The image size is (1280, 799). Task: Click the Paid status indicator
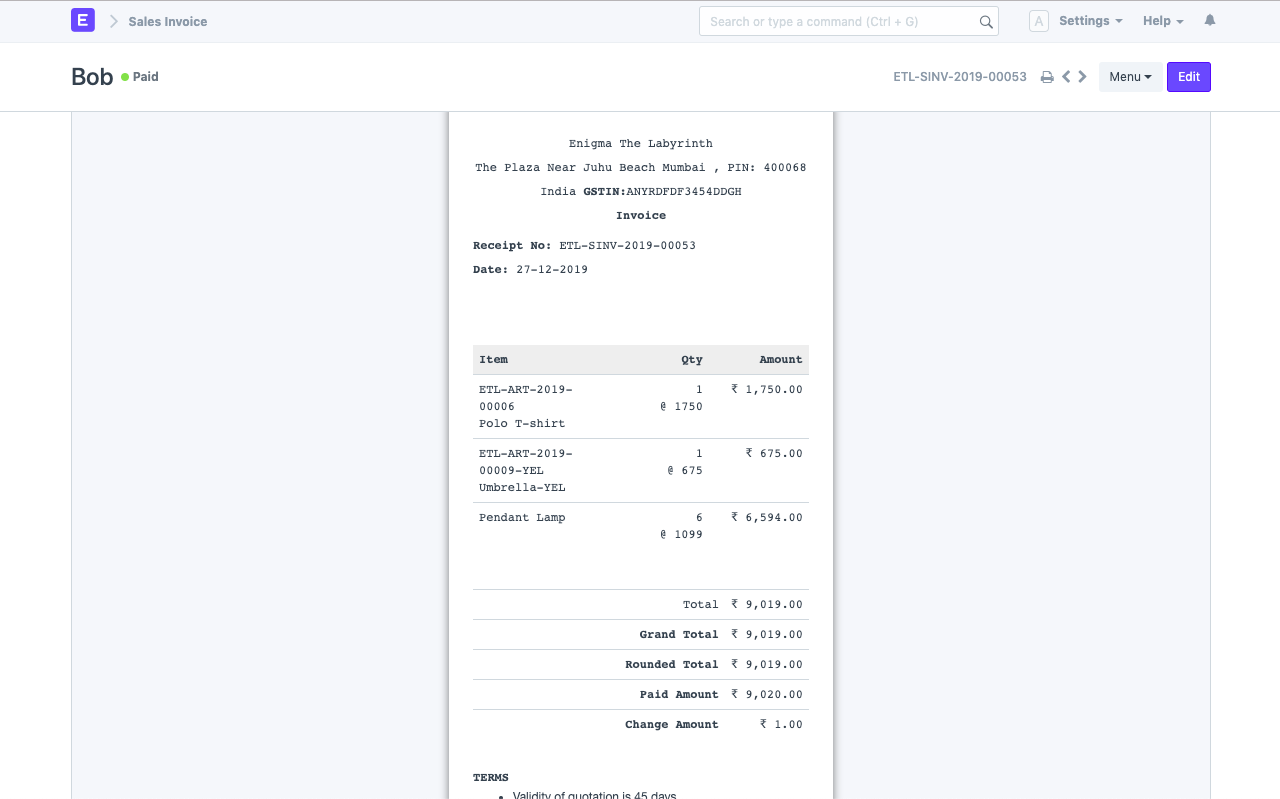(140, 77)
